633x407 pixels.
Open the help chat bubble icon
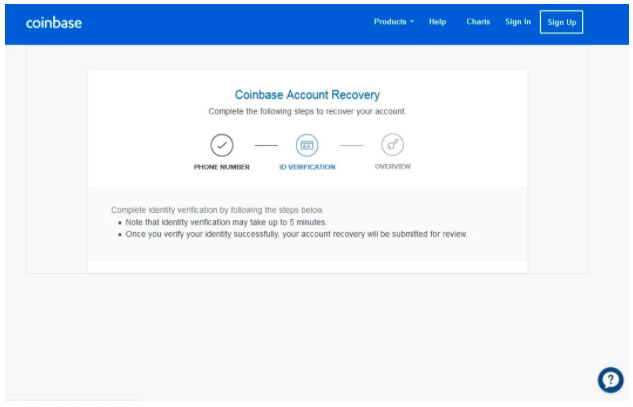tap(610, 380)
